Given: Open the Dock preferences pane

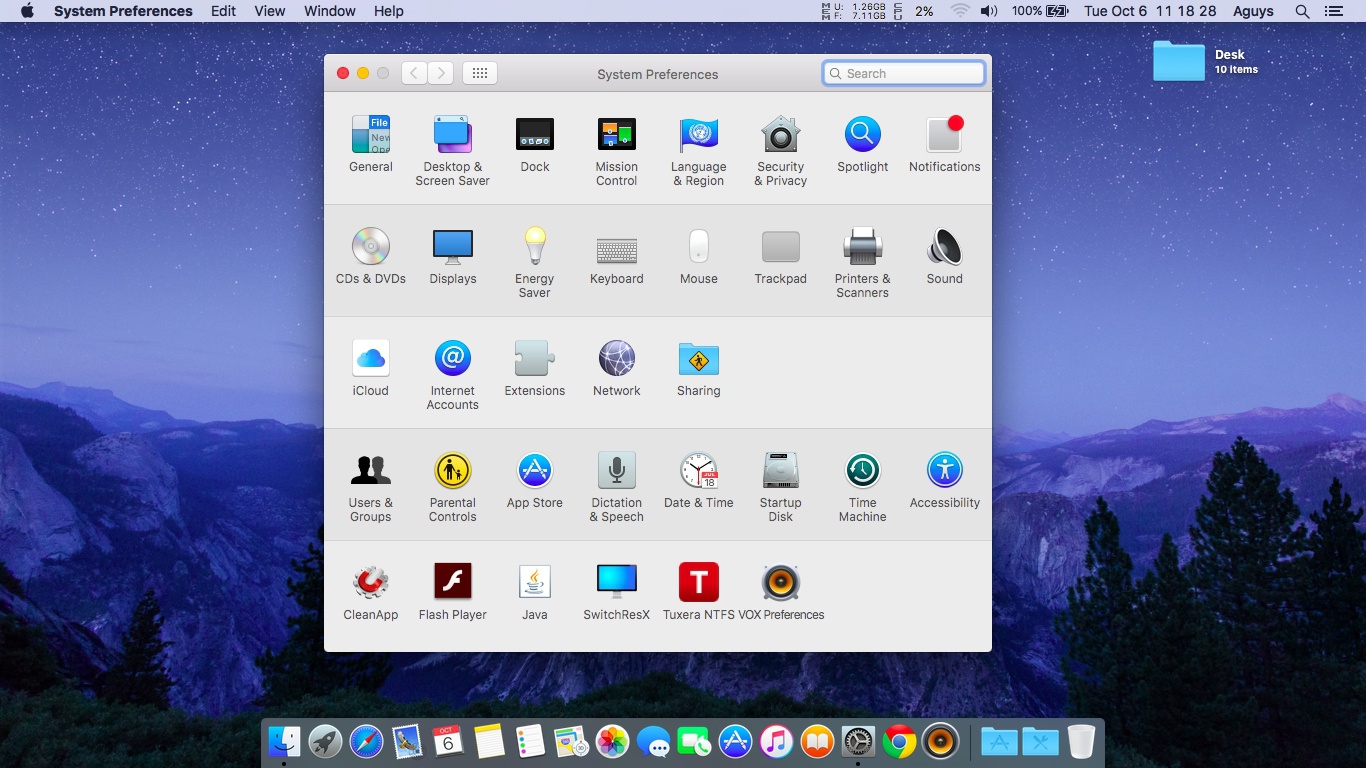Looking at the screenshot, I should (x=535, y=145).
